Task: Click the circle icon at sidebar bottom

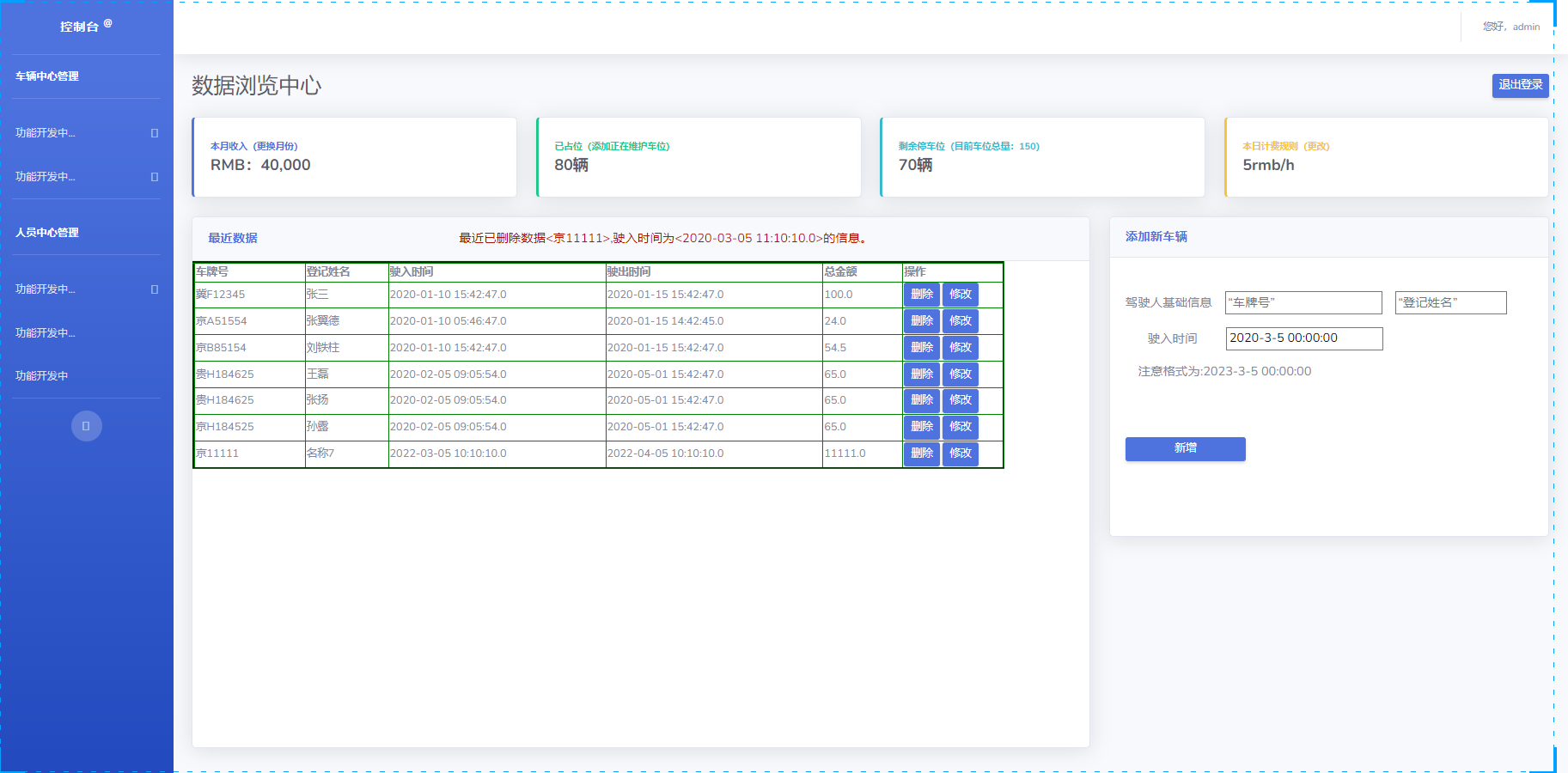Action: point(87,425)
